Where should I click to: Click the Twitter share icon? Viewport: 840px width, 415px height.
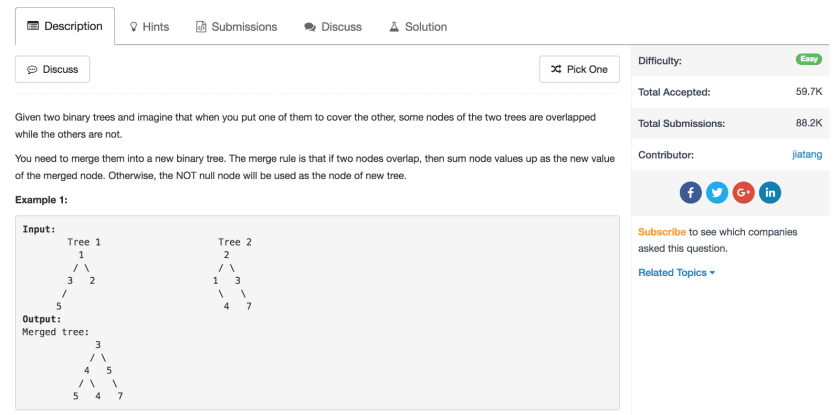717,193
